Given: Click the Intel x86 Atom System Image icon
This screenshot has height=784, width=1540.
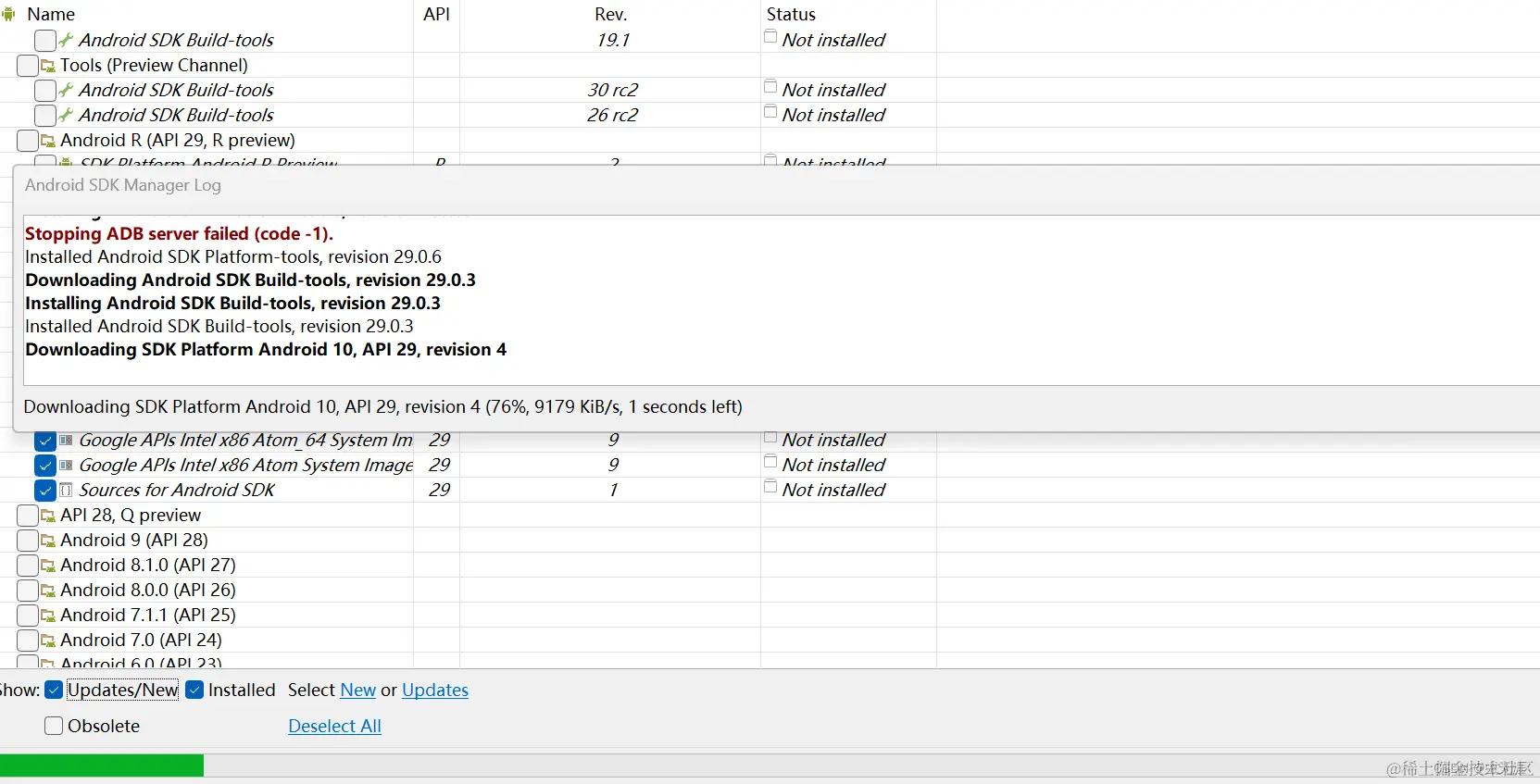Looking at the screenshot, I should tap(66, 465).
